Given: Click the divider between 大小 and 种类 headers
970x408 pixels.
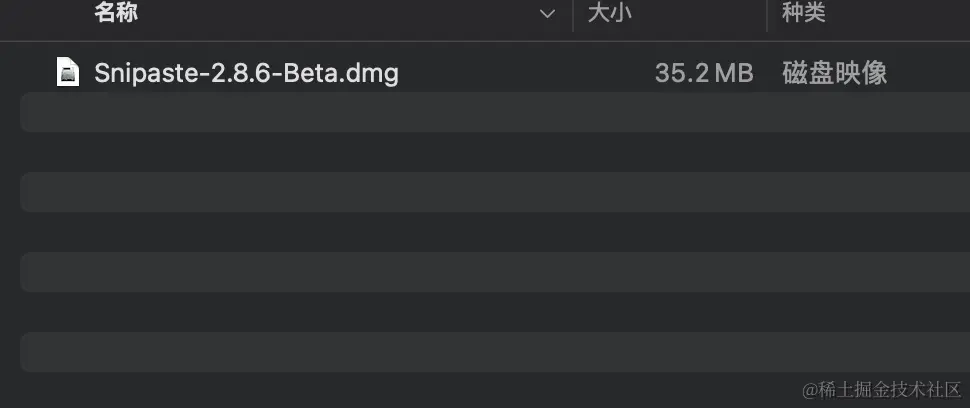Looking at the screenshot, I should pyautogui.click(x=766, y=14).
